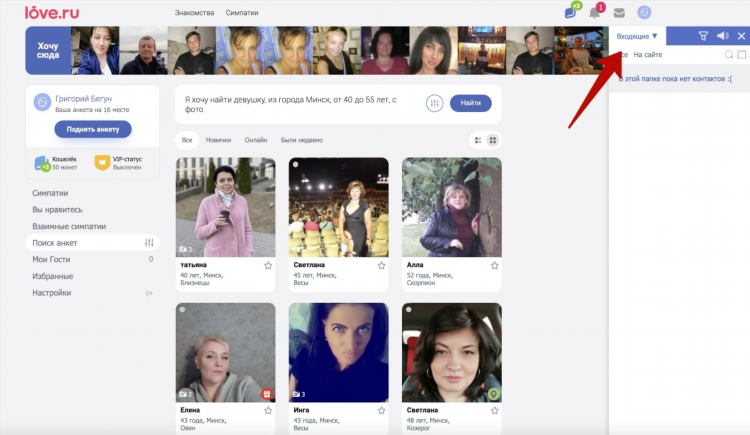Click the love.ru logo
This screenshot has width=750, height=435.
(x=52, y=12)
